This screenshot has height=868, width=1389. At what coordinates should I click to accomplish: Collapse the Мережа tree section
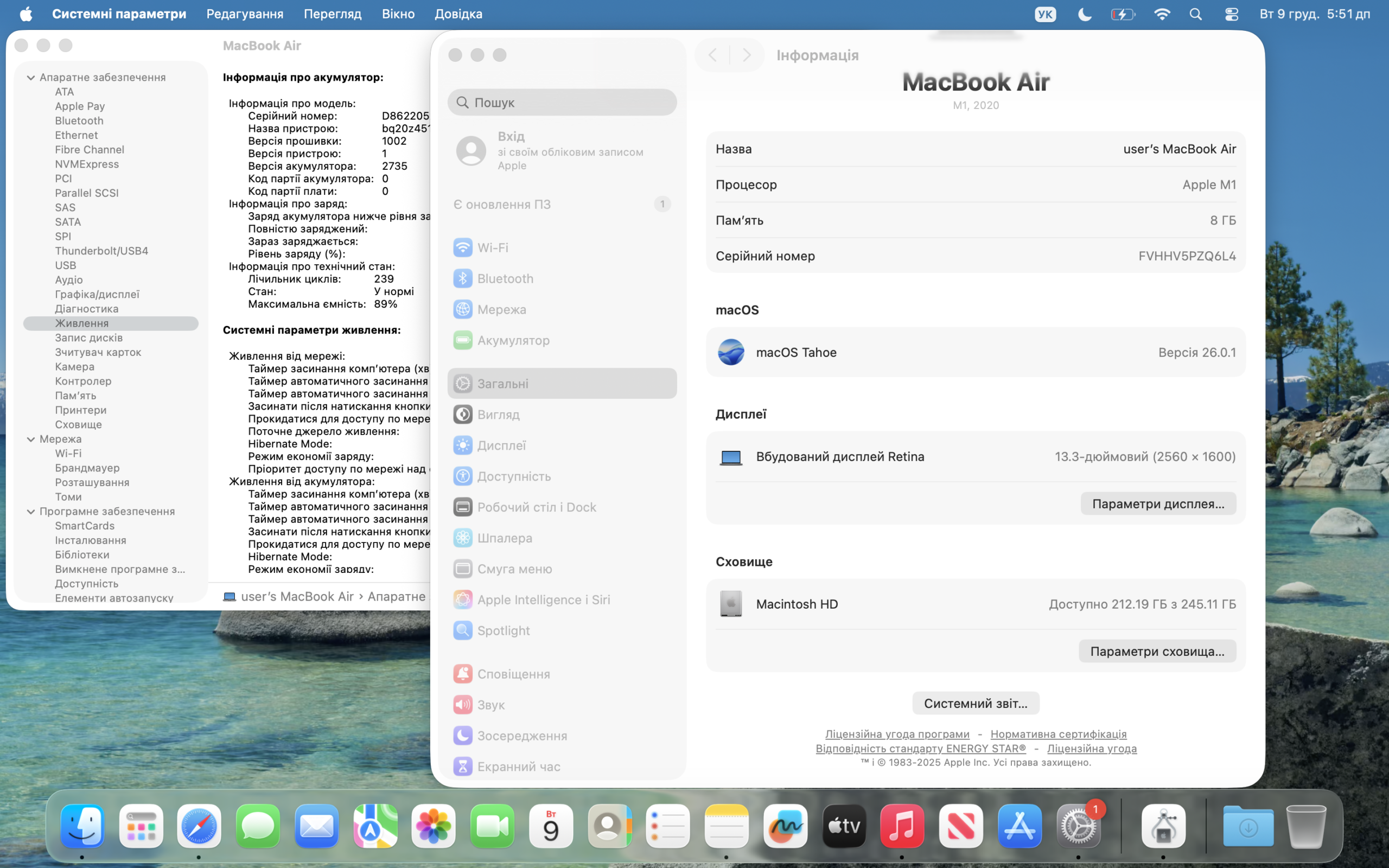tap(31, 439)
